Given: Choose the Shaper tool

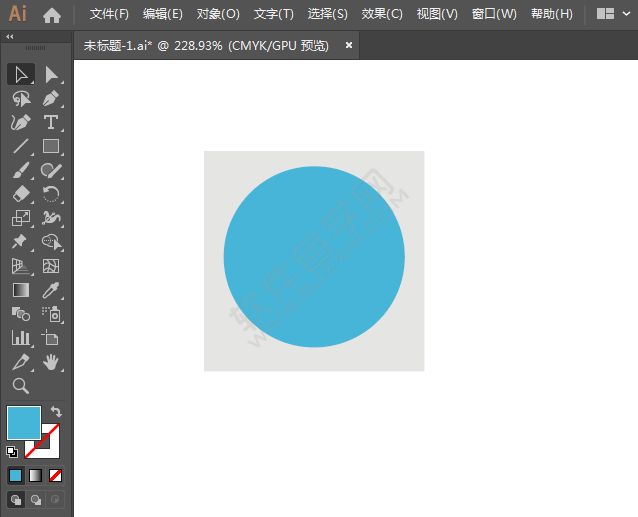Looking at the screenshot, I should click(x=51, y=170).
